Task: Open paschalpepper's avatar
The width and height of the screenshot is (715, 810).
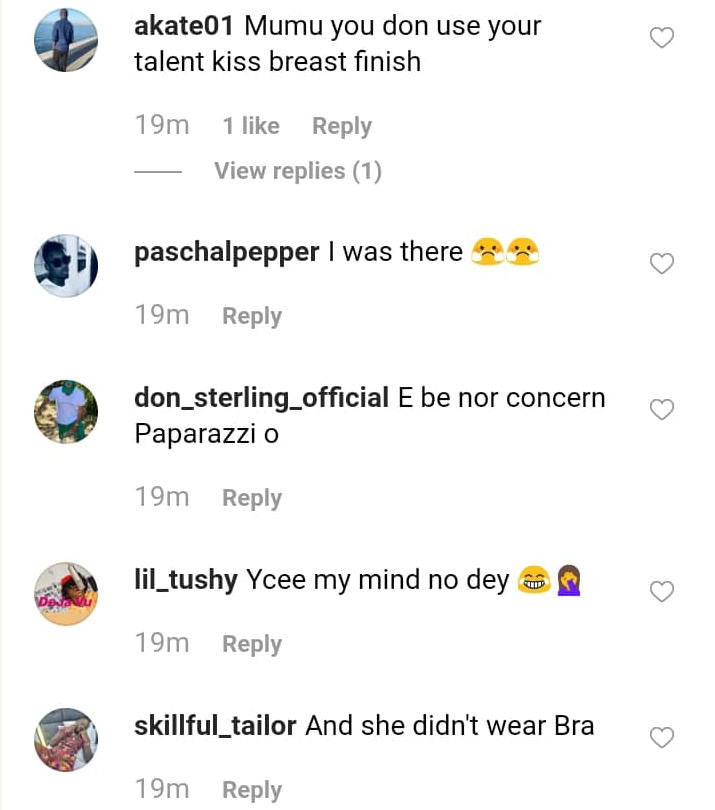Action: pos(65,267)
